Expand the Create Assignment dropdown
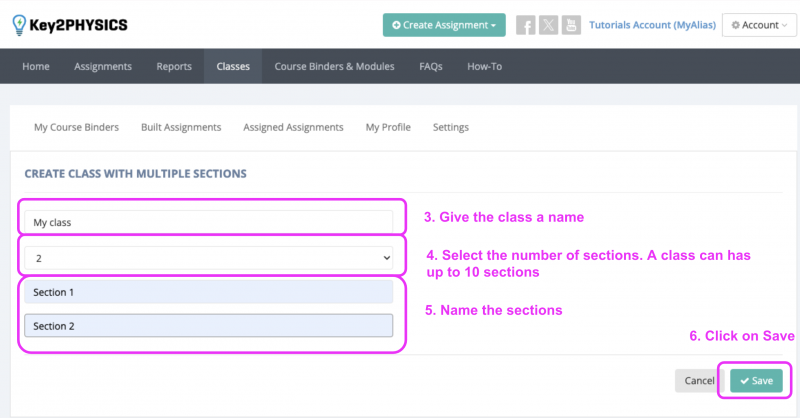This screenshot has height=418, width=800. coord(444,25)
